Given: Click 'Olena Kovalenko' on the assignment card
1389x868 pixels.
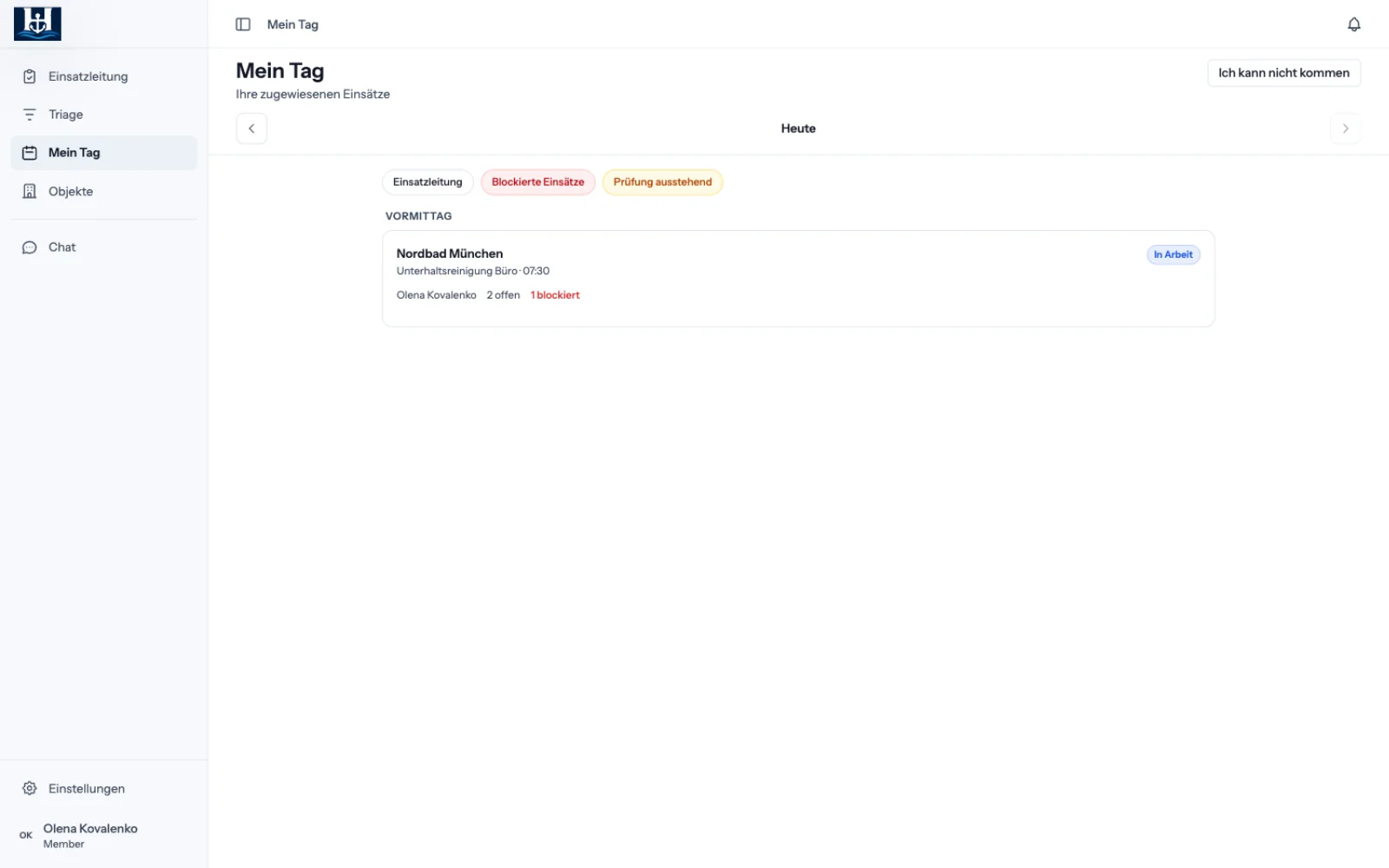Looking at the screenshot, I should pyautogui.click(x=437, y=295).
